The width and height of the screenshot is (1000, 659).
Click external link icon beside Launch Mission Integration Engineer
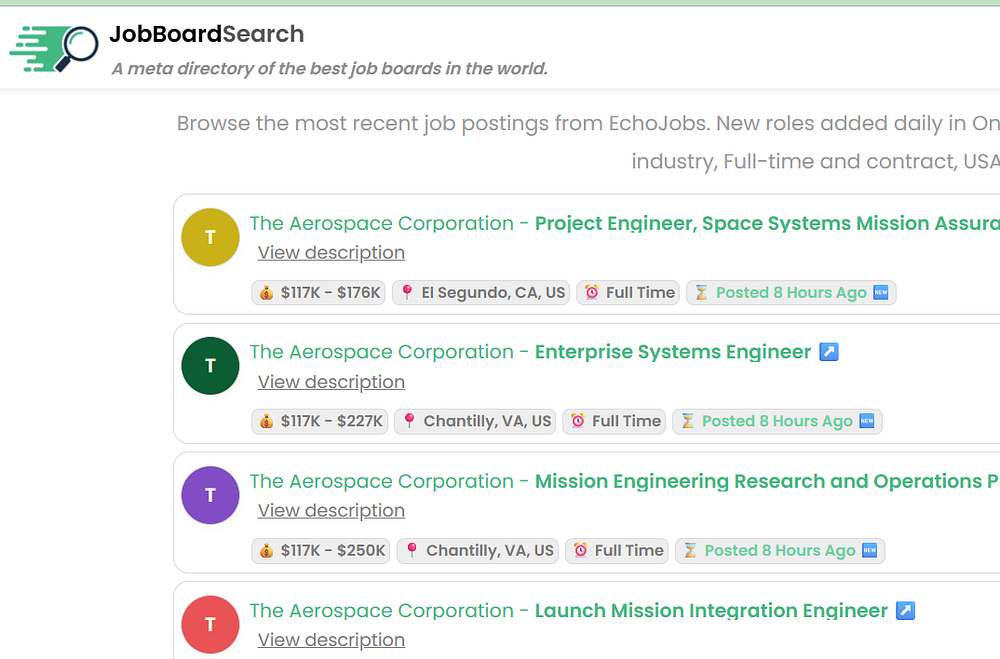coord(905,611)
